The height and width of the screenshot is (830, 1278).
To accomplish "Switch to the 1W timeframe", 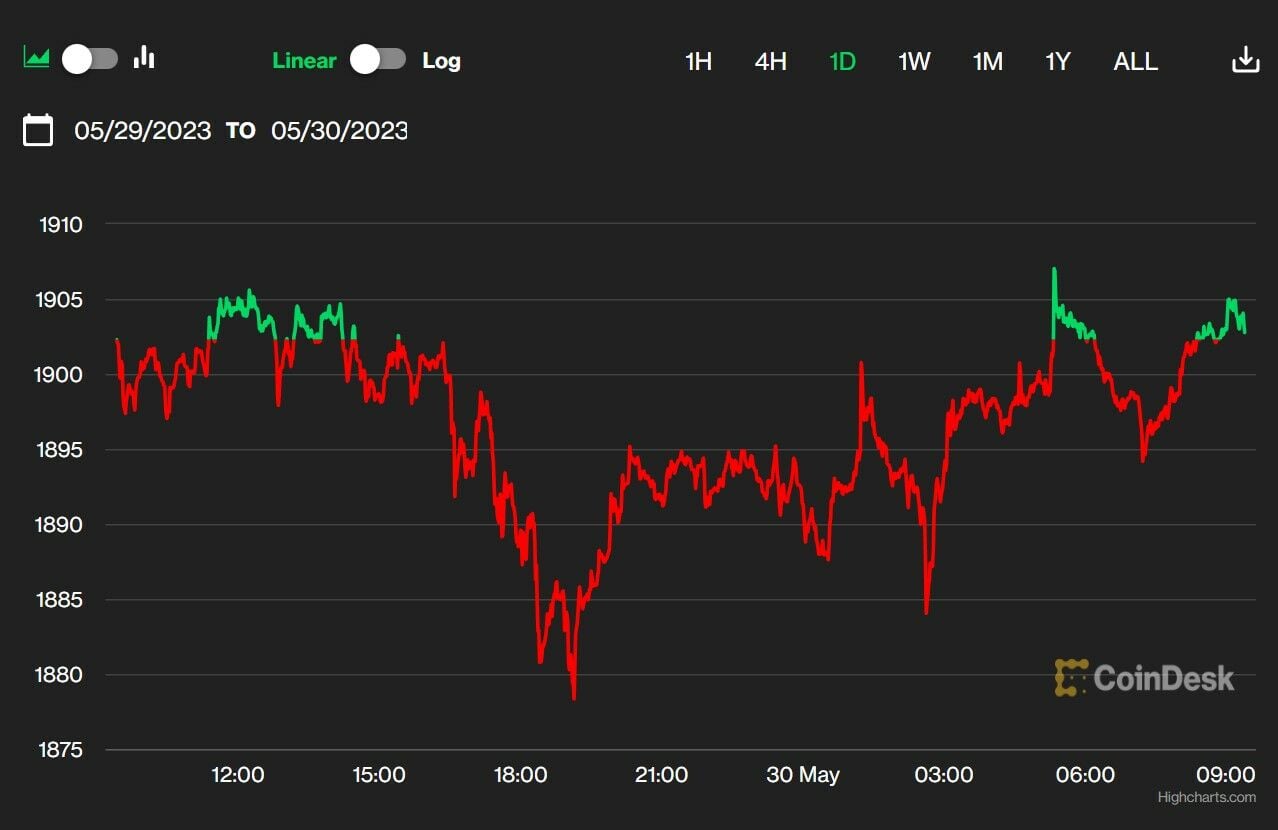I will 914,61.
